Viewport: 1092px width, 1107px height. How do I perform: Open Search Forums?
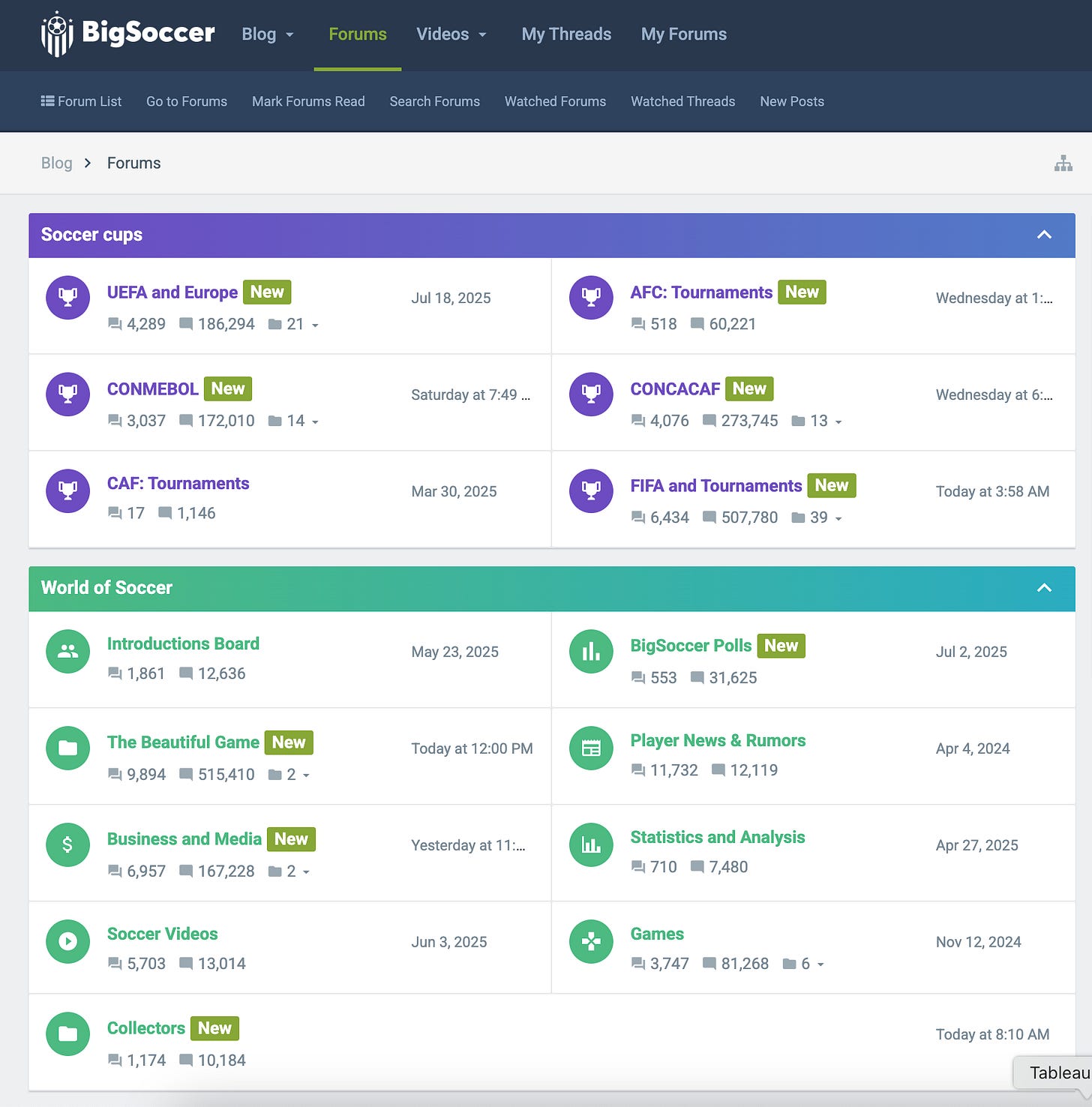coord(435,101)
